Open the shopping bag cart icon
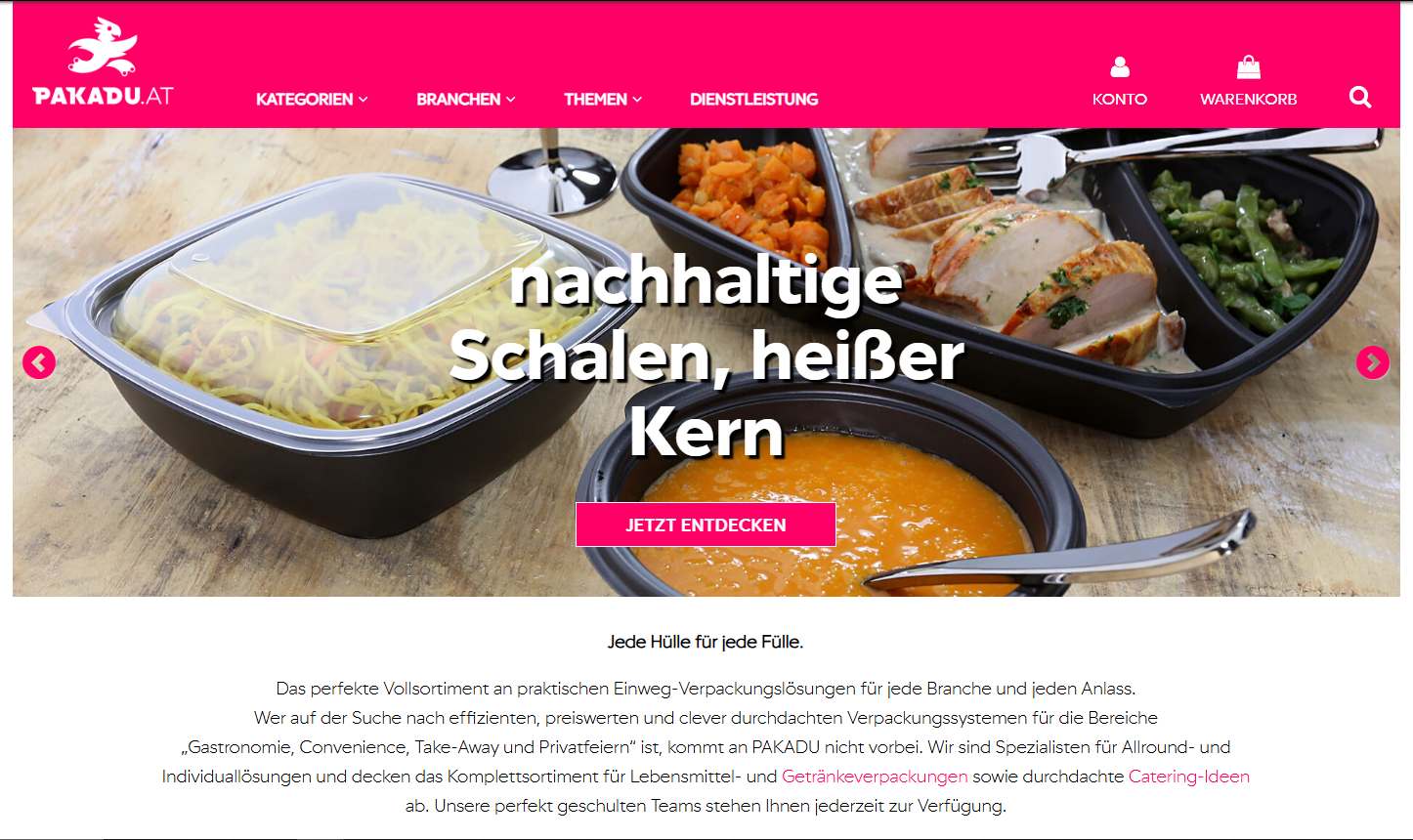The height and width of the screenshot is (840, 1413). (1248, 66)
